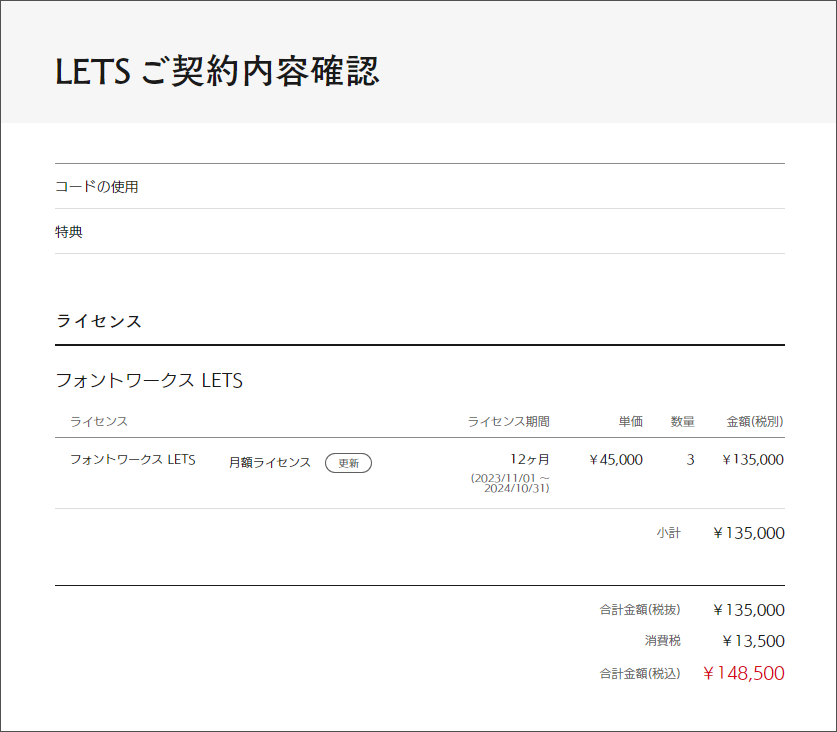Image resolution: width=837 pixels, height=732 pixels.
Task: Click the 単価 column header
Action: coord(630,421)
